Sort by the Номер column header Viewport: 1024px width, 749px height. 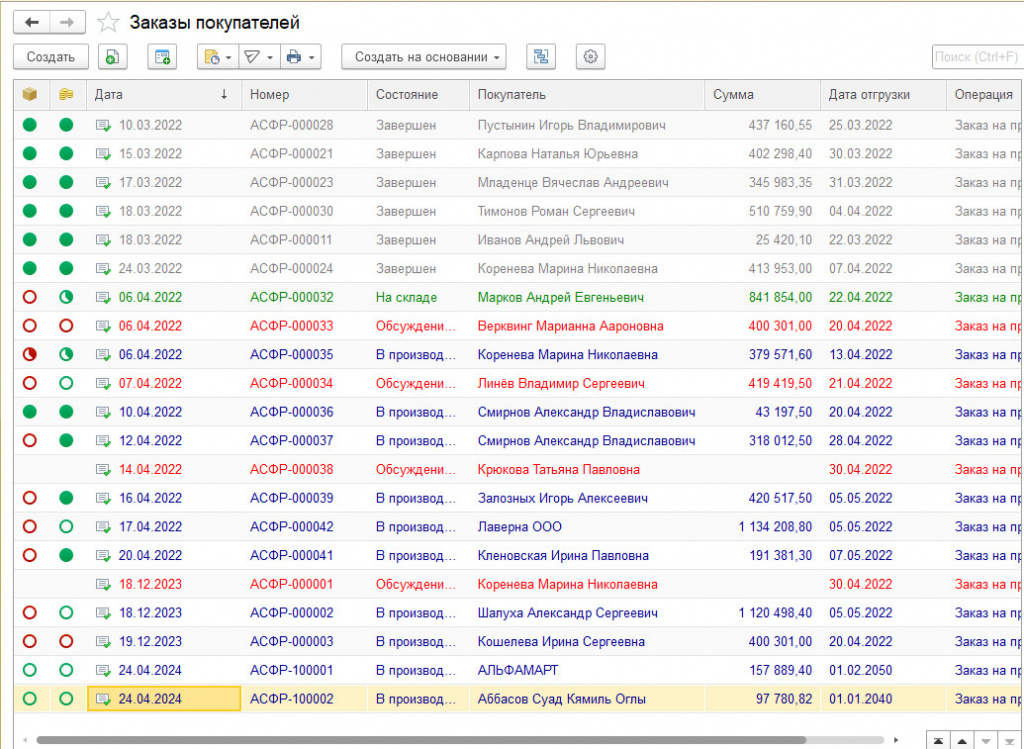304,95
